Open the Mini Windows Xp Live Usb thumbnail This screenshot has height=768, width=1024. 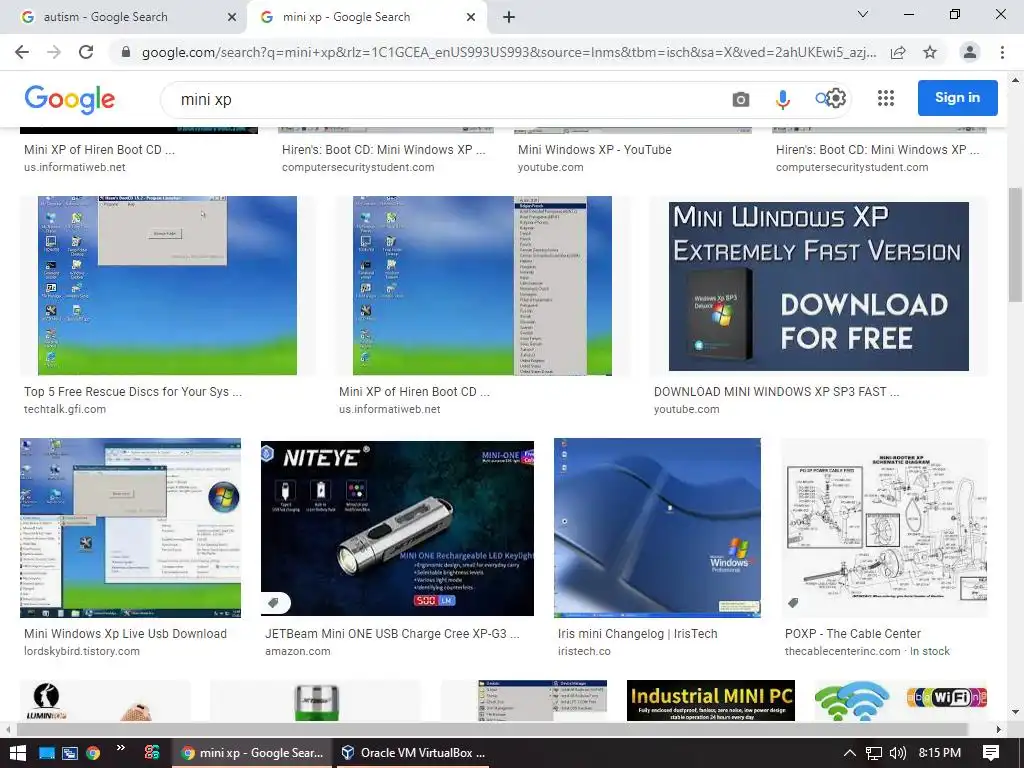click(x=131, y=528)
